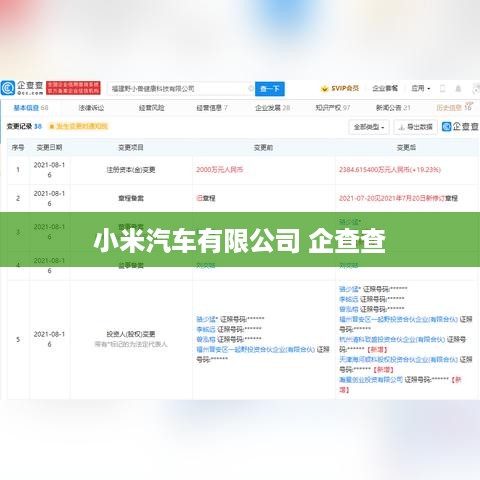Open the 福州晋安区 partnership link under 变更后
Image resolution: width=480 pixels, height=480 pixels.
click(398, 319)
